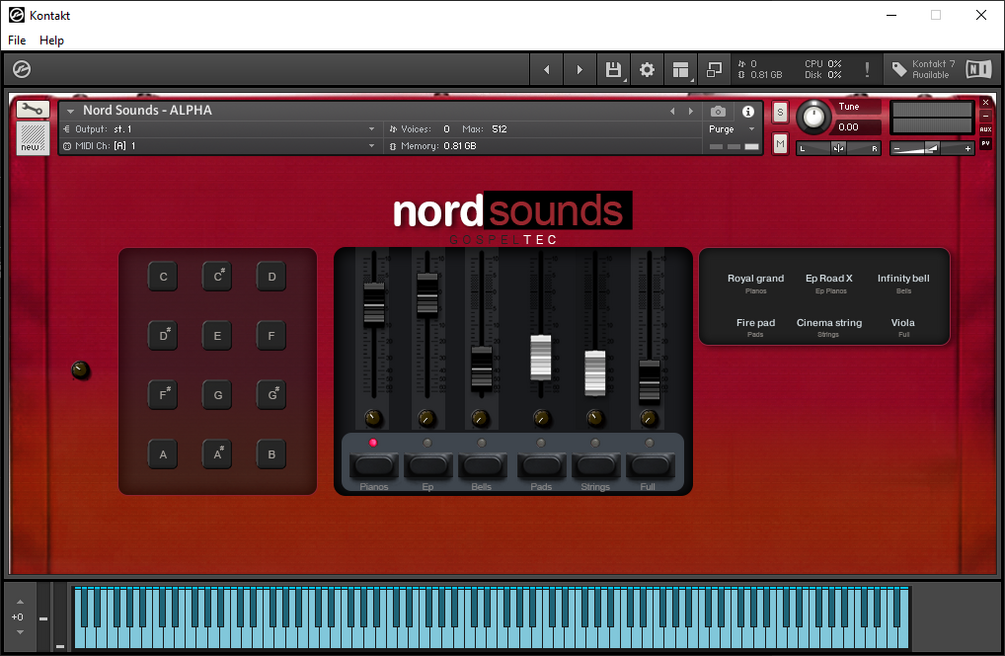This screenshot has height=656, width=1005.
Task: Shift the keyboard octave down
Action: pyautogui.click(x=20, y=632)
